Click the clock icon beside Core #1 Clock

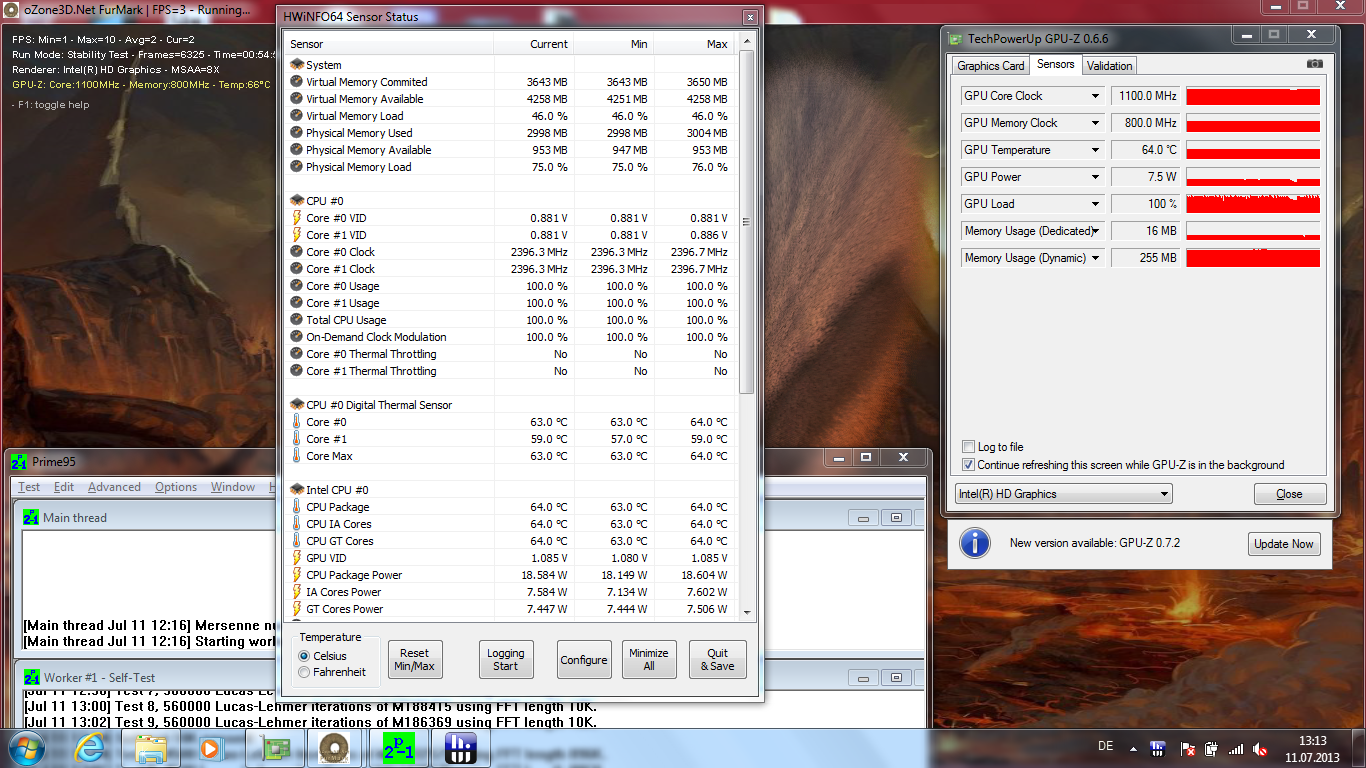(x=297, y=269)
